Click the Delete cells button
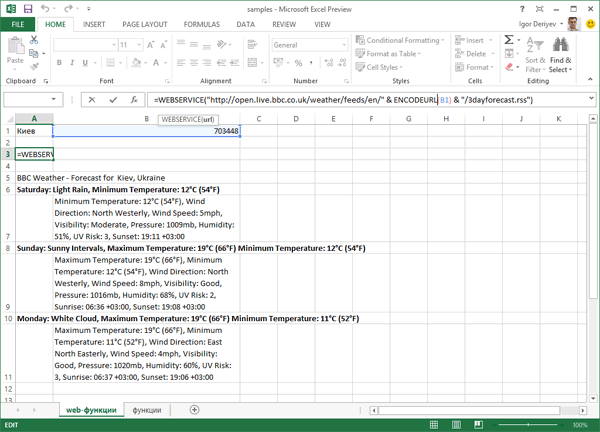 471,54
